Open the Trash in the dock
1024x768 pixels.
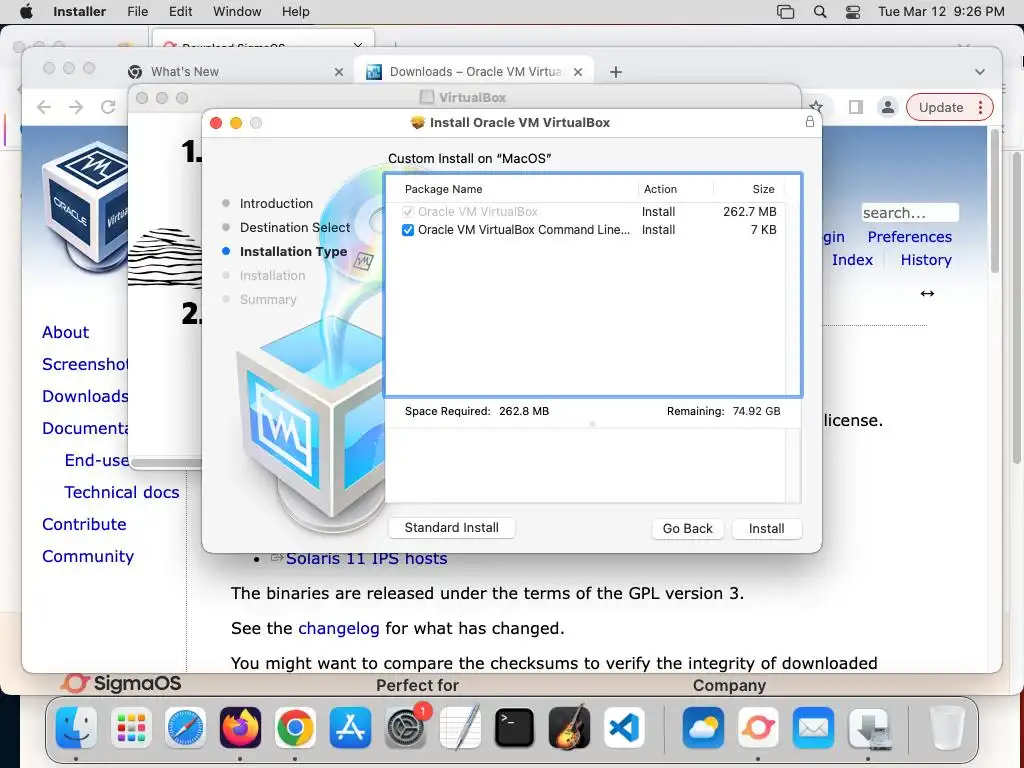coord(946,728)
